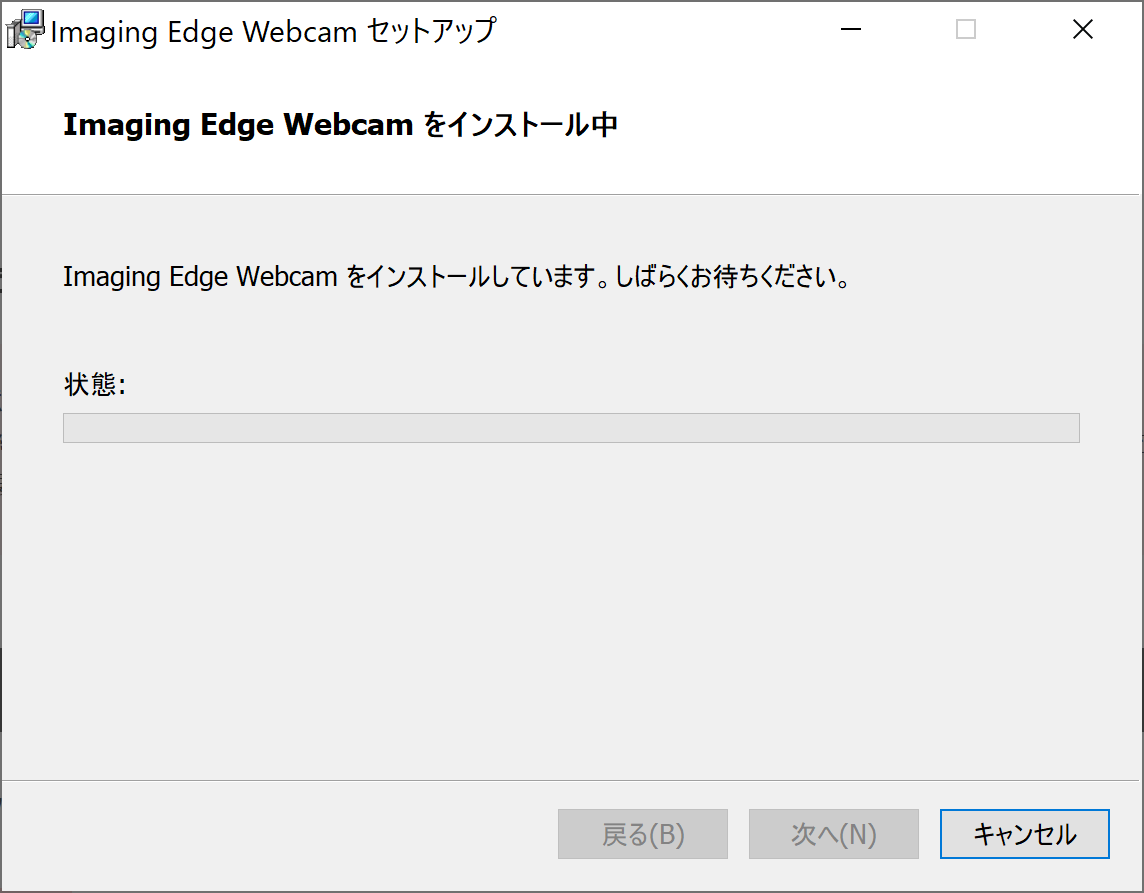Click the minimize button on the dialog
Viewport: 1144px width, 893px height.
pyautogui.click(x=850, y=30)
